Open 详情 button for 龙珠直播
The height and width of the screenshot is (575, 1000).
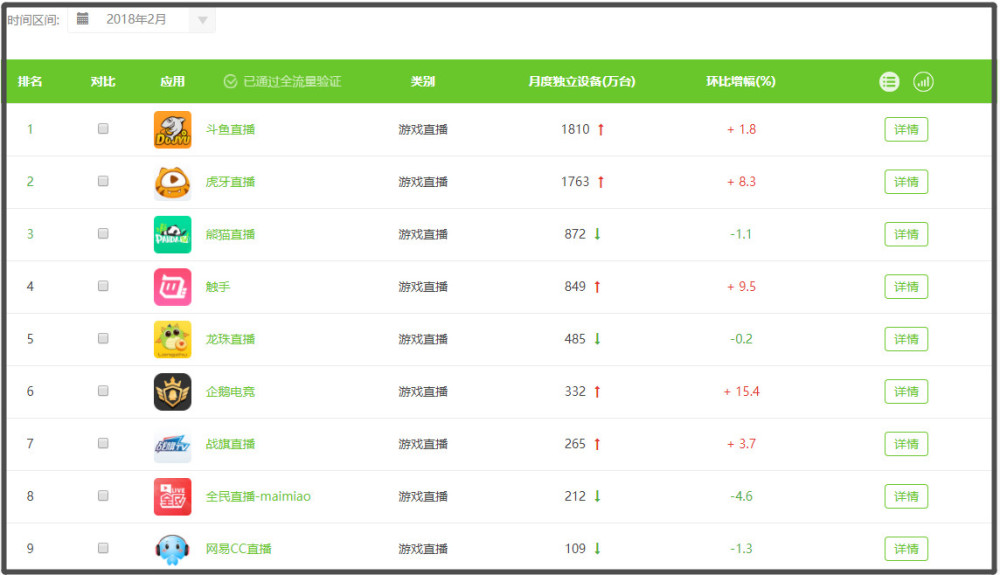click(906, 339)
